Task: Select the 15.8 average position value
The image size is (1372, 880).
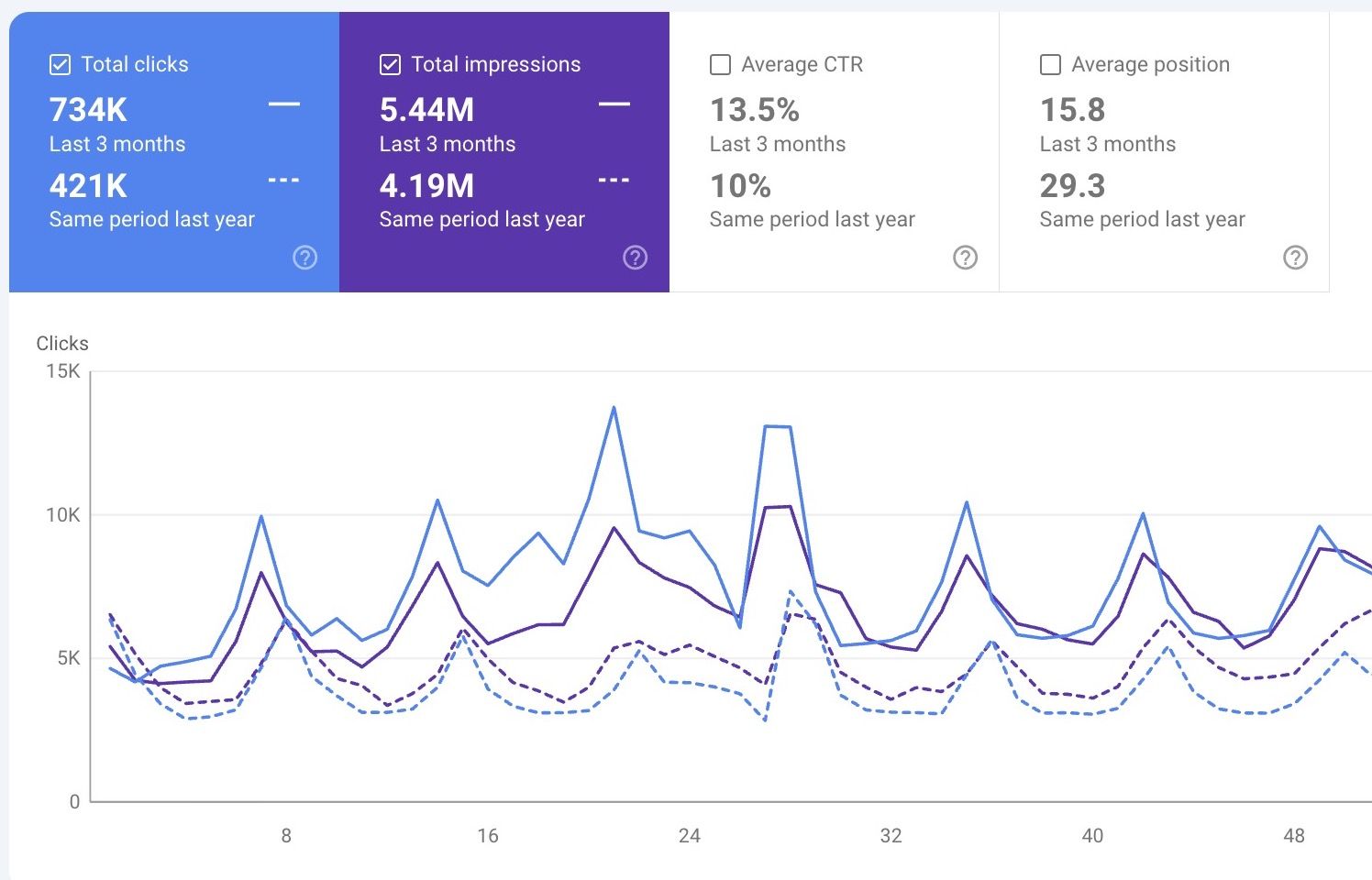Action: pyautogui.click(x=1072, y=110)
